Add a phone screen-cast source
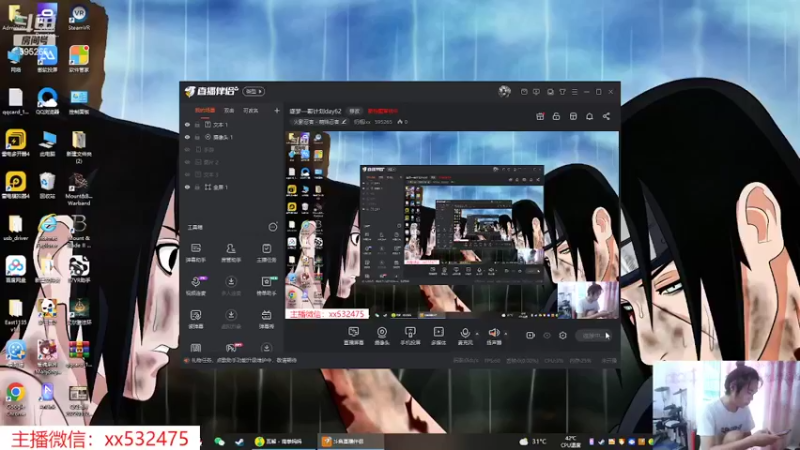The image size is (800, 450). (x=410, y=336)
